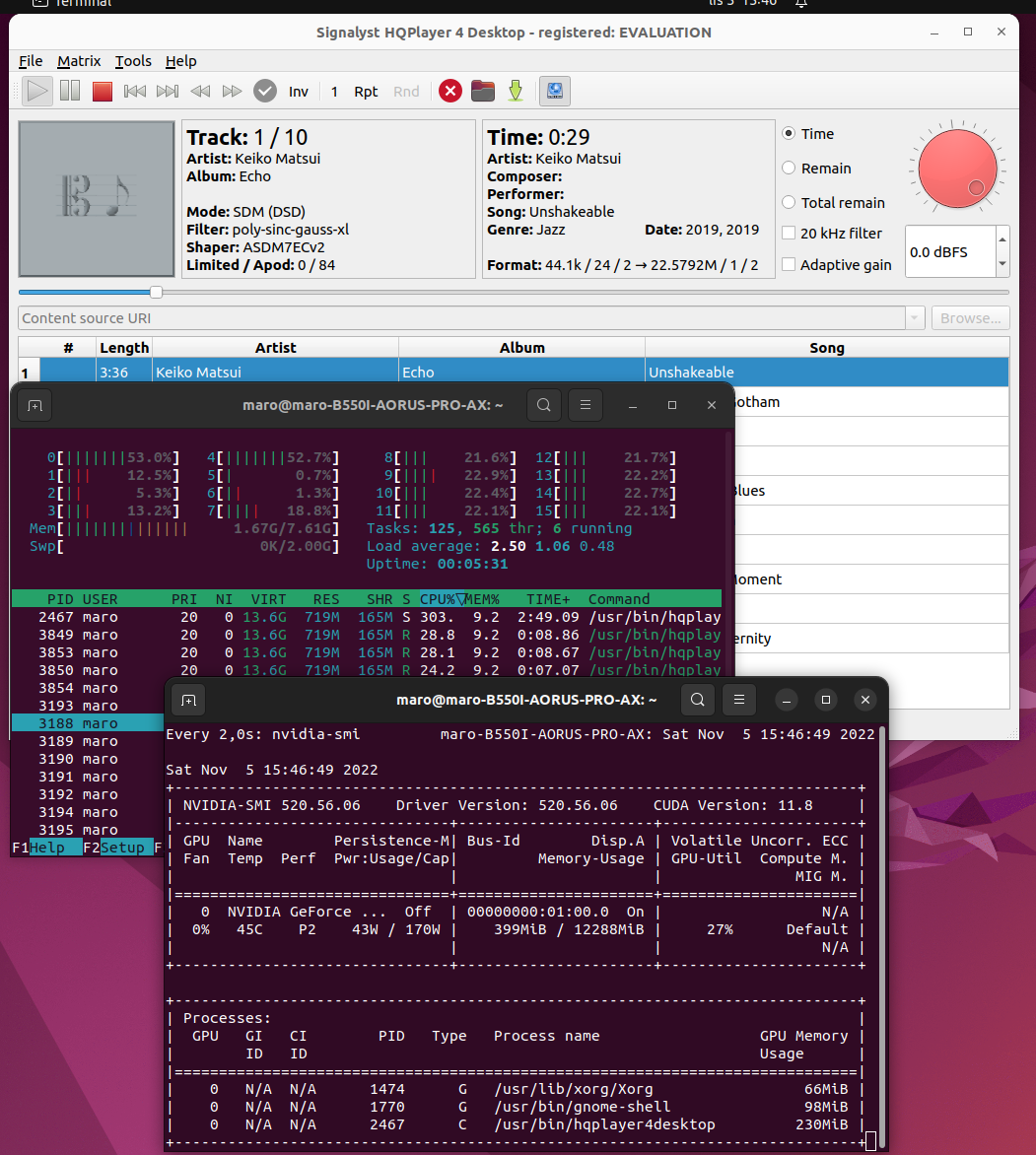Sort the playlist by the Length column header
Viewport: 1036px width, 1155px height.
(x=124, y=348)
